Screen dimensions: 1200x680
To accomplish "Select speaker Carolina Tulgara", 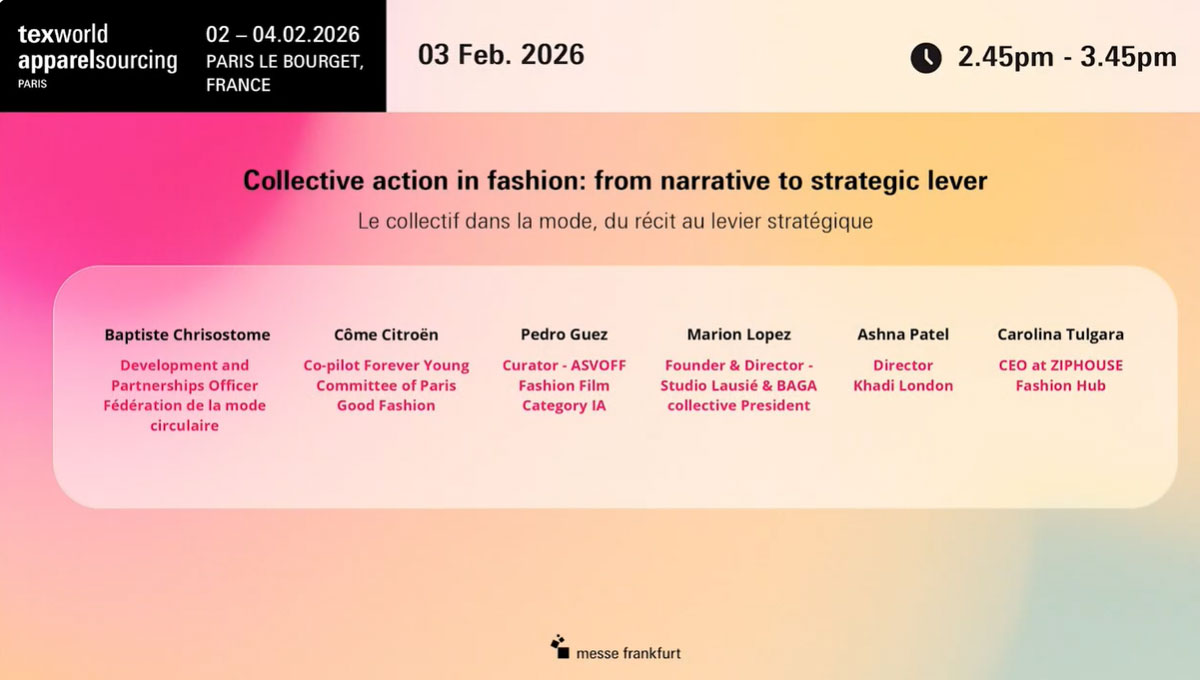I will coord(1061,334).
